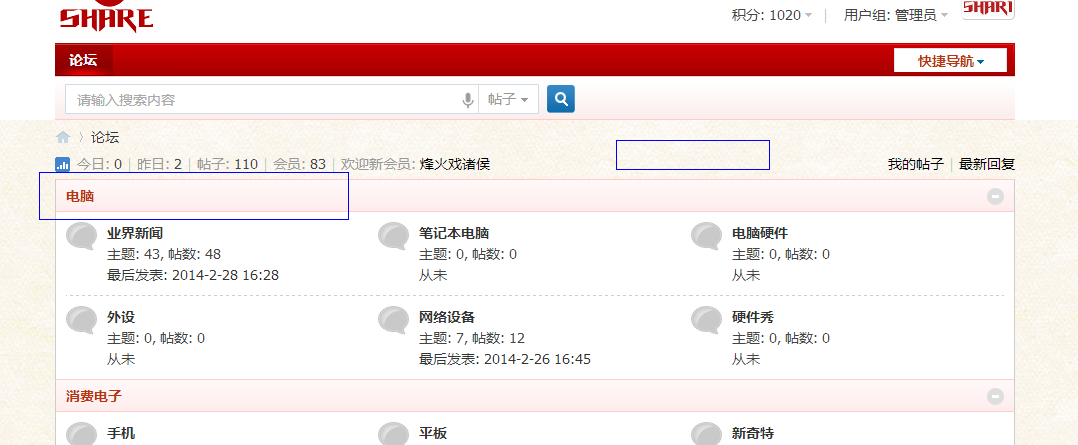Screen dimensions: 1078x445
Task: Open the 快捷导航 dropdown
Action: coord(950,61)
